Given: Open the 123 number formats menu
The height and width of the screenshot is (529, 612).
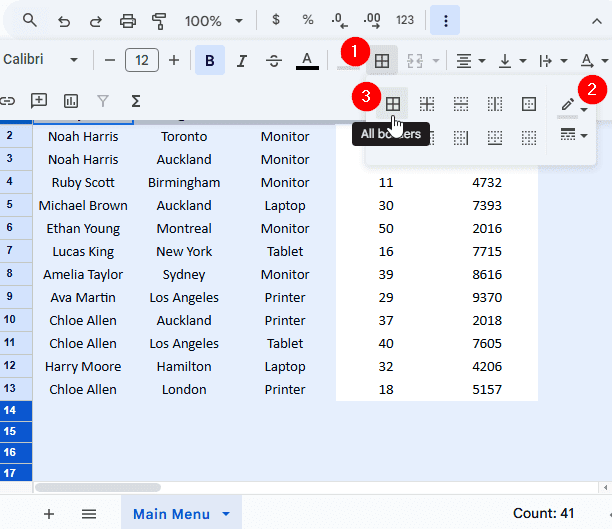Looking at the screenshot, I should pos(405,20).
